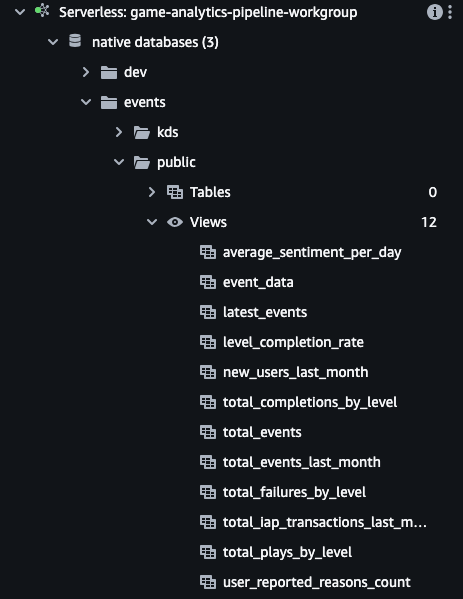
Task: Click the Tables grid icon
Action: 175,192
